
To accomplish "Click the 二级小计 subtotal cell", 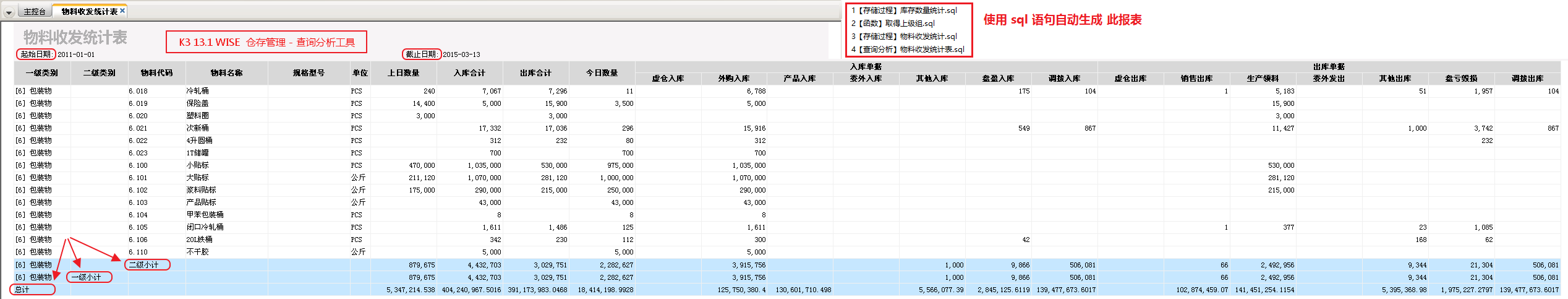I will point(143,265).
